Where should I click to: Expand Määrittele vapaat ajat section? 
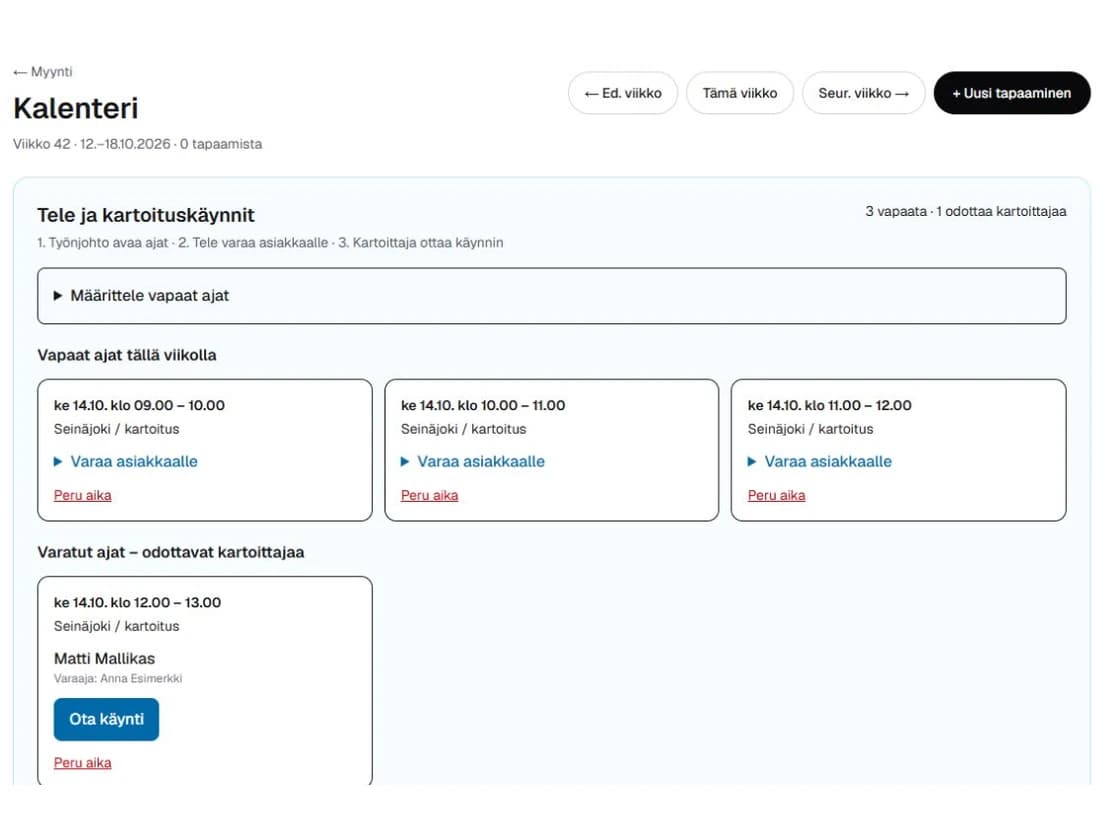551,296
